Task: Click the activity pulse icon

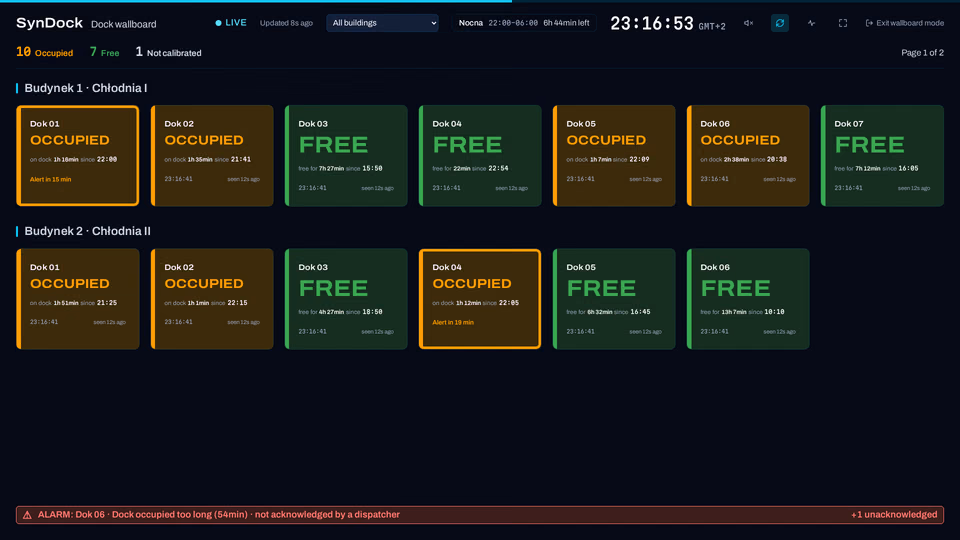Action: (811, 23)
